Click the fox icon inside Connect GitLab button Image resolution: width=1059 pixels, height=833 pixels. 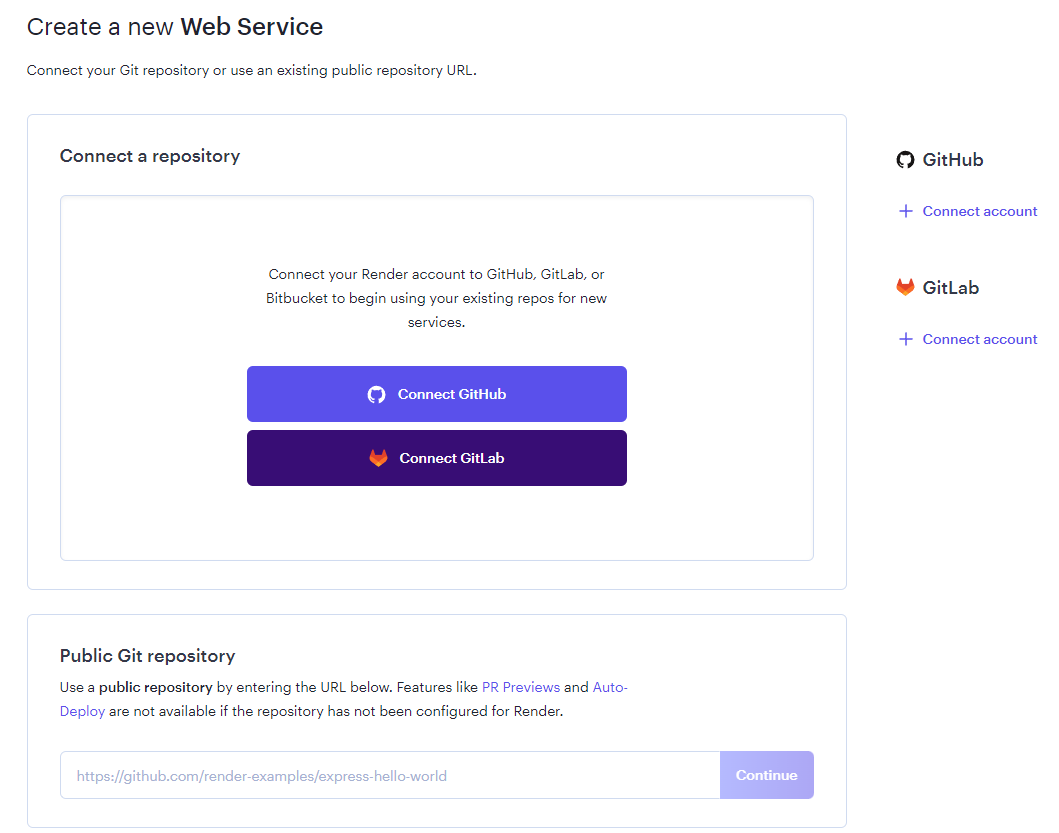(x=378, y=458)
